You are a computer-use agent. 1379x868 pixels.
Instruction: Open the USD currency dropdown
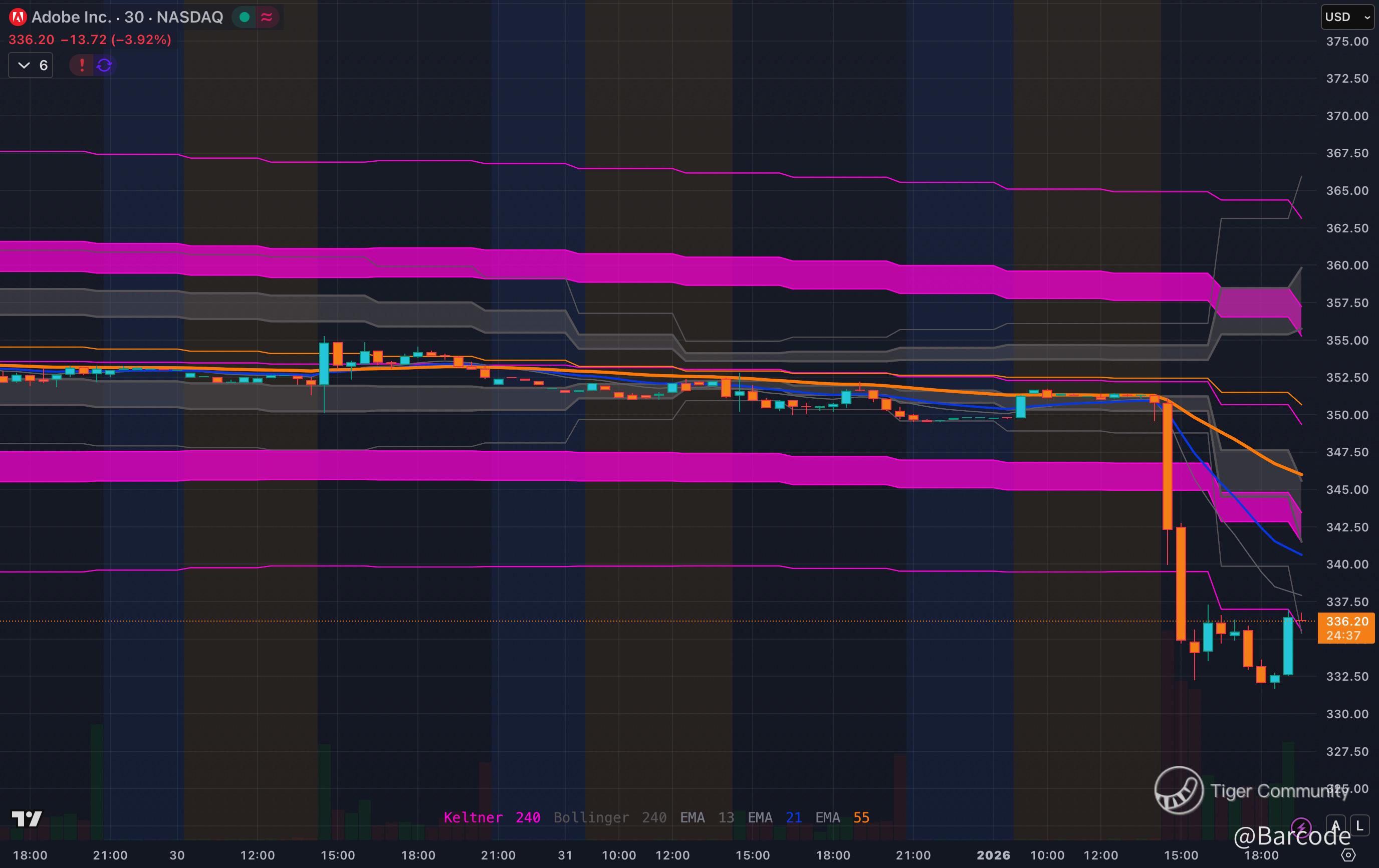(1346, 17)
